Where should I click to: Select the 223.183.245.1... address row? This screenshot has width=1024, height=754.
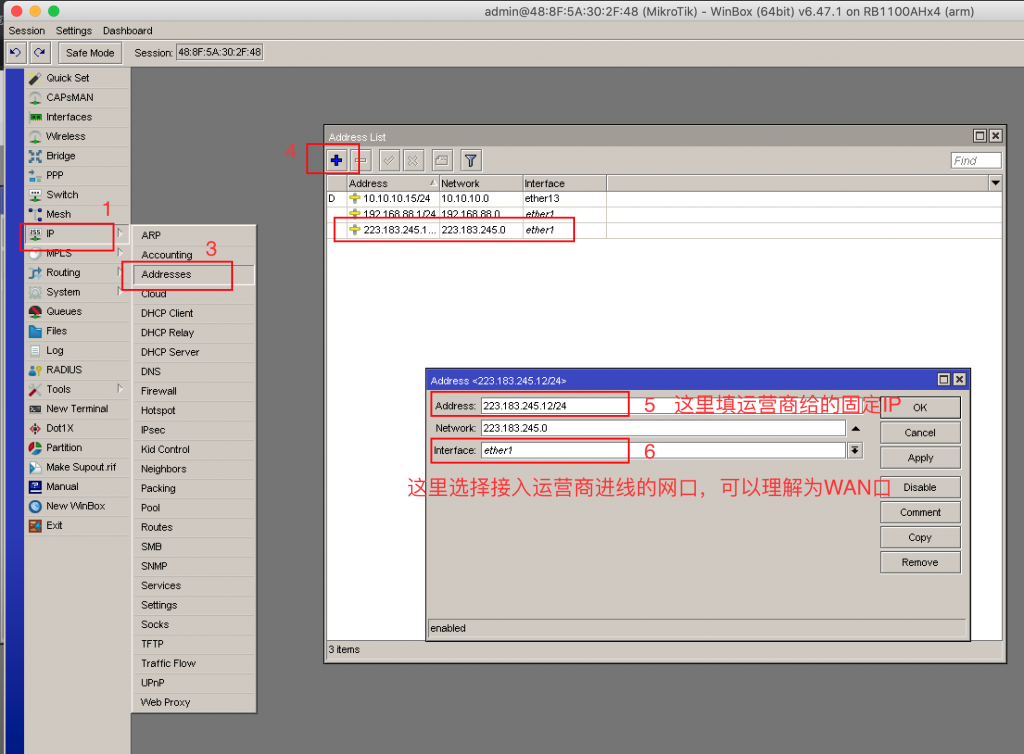point(664,230)
